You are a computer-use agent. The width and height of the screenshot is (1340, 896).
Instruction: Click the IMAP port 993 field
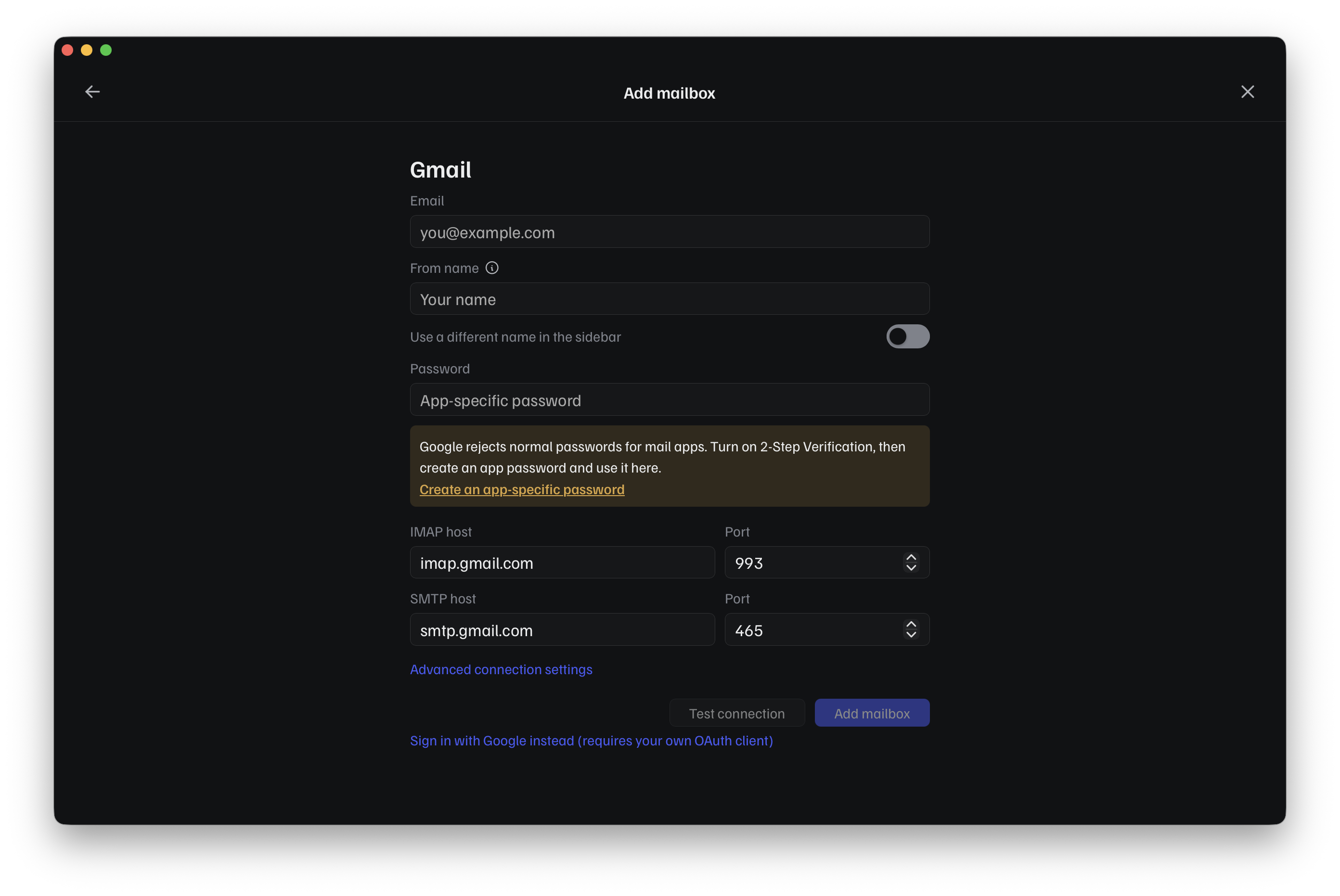click(827, 563)
